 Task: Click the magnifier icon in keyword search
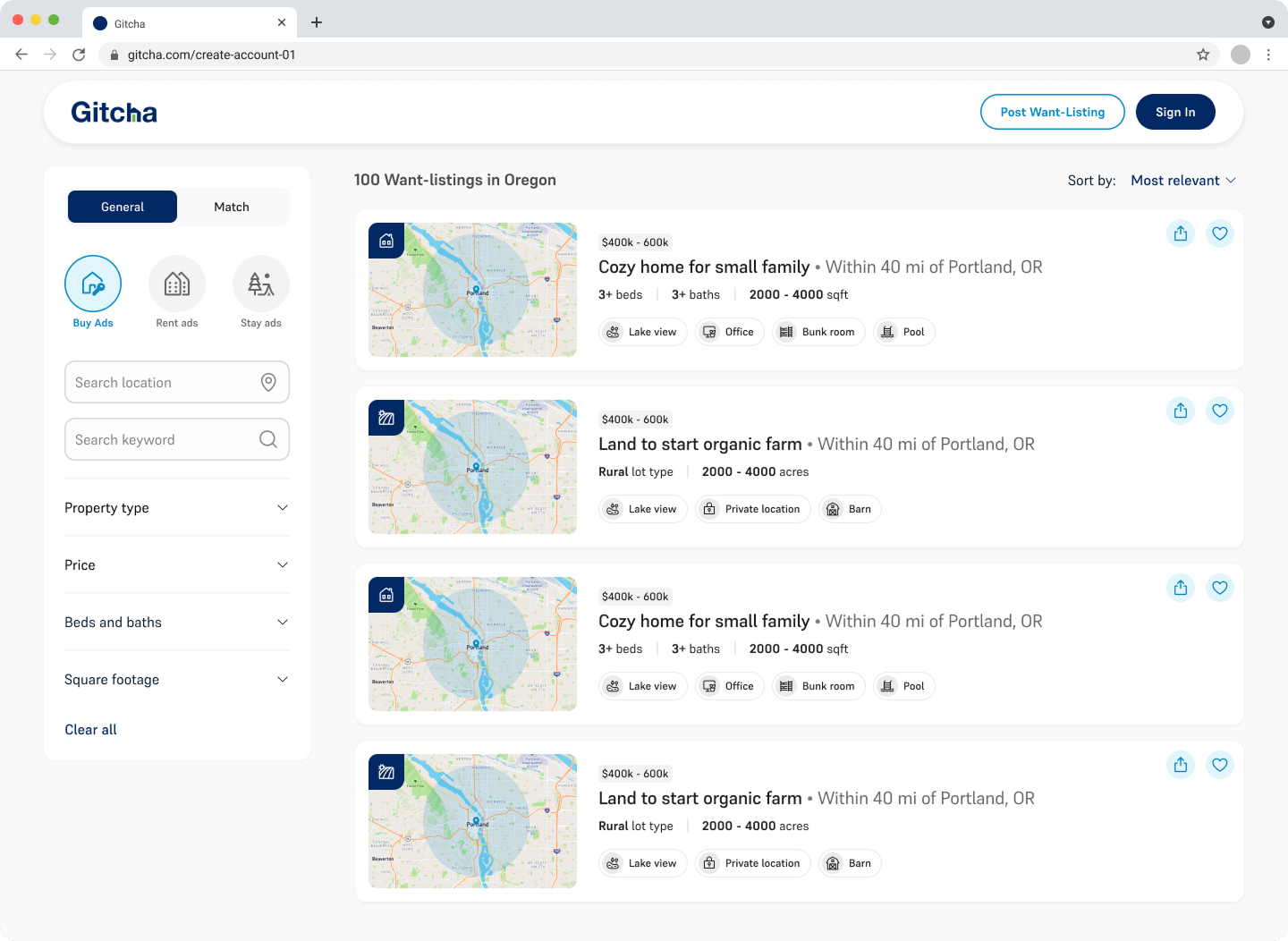[x=267, y=439]
